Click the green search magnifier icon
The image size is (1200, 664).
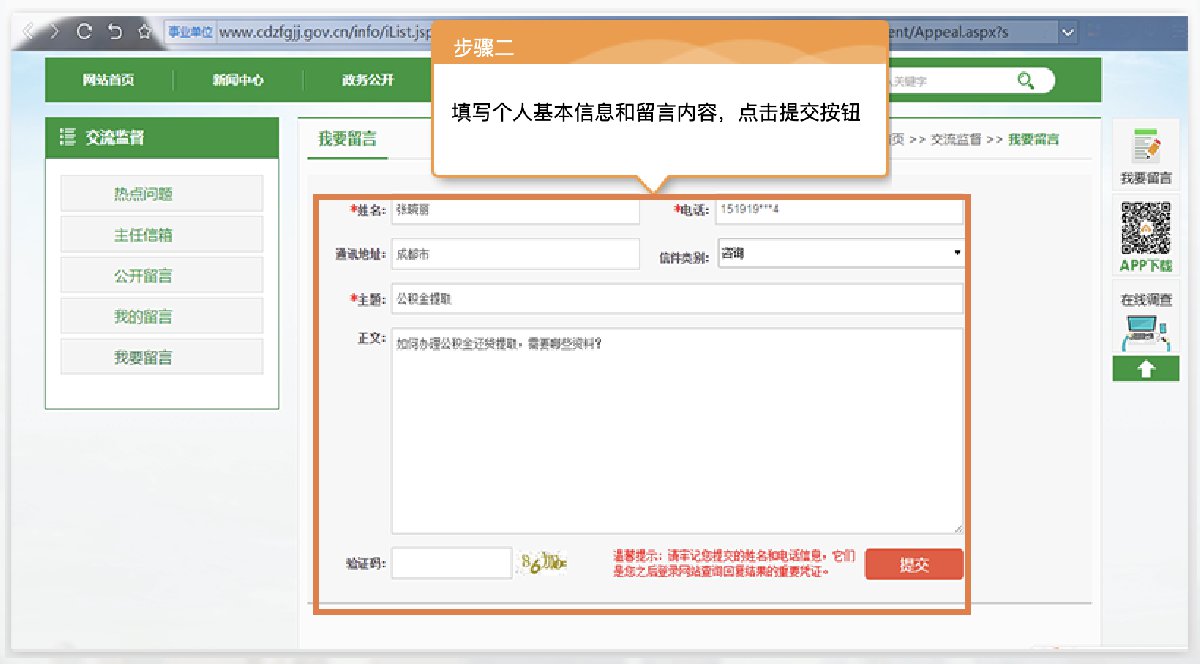click(1026, 81)
